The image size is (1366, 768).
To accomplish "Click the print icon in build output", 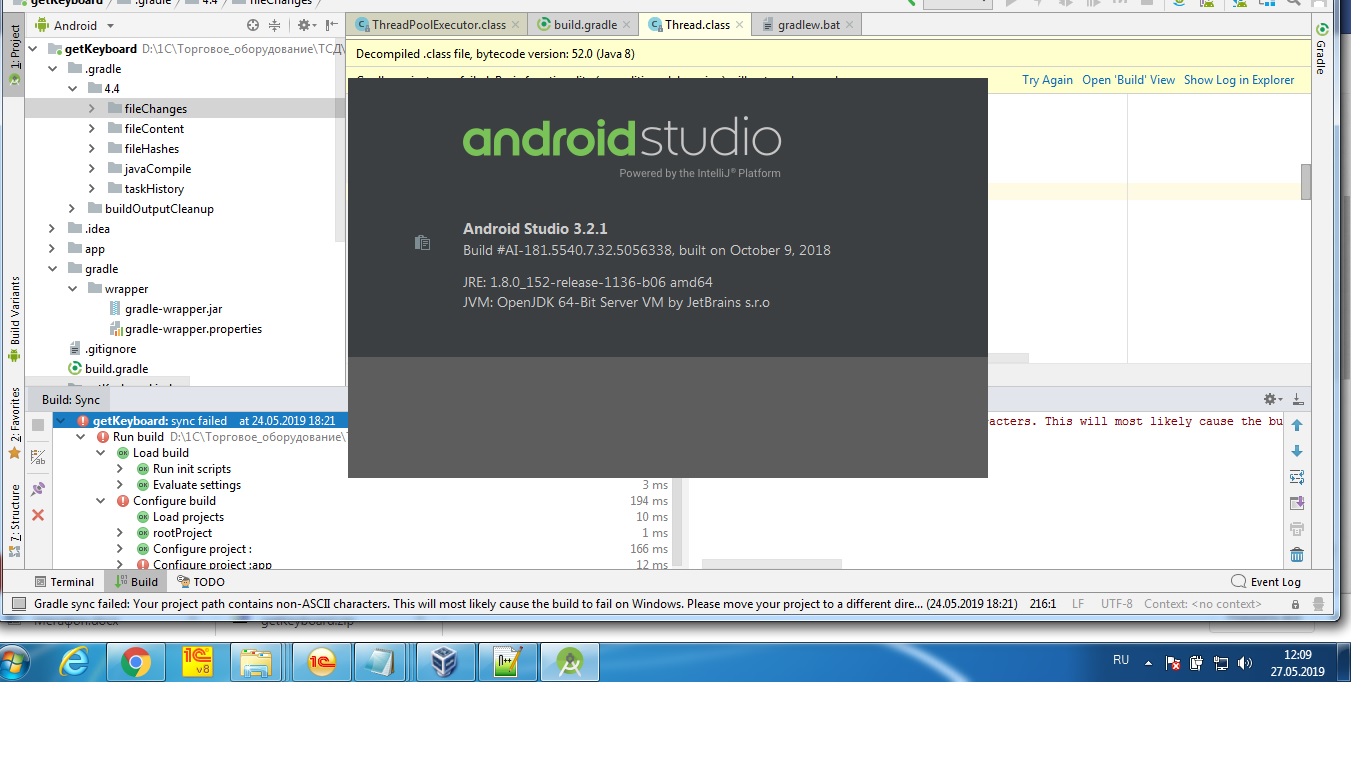I will (x=1297, y=529).
